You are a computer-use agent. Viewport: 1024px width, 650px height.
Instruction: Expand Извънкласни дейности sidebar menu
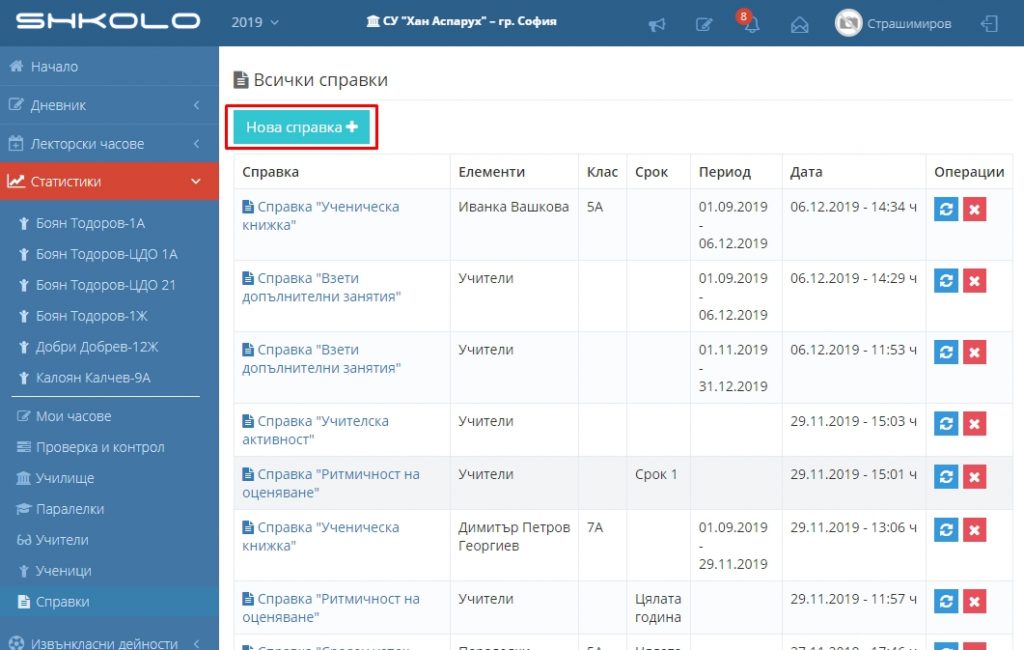pos(109,643)
